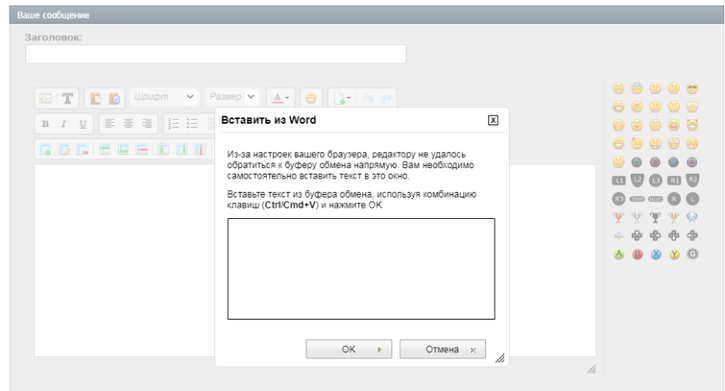This screenshot has height=391, width=725.
Task: Click the paste from Word toolbar icon
Action: (x=114, y=98)
